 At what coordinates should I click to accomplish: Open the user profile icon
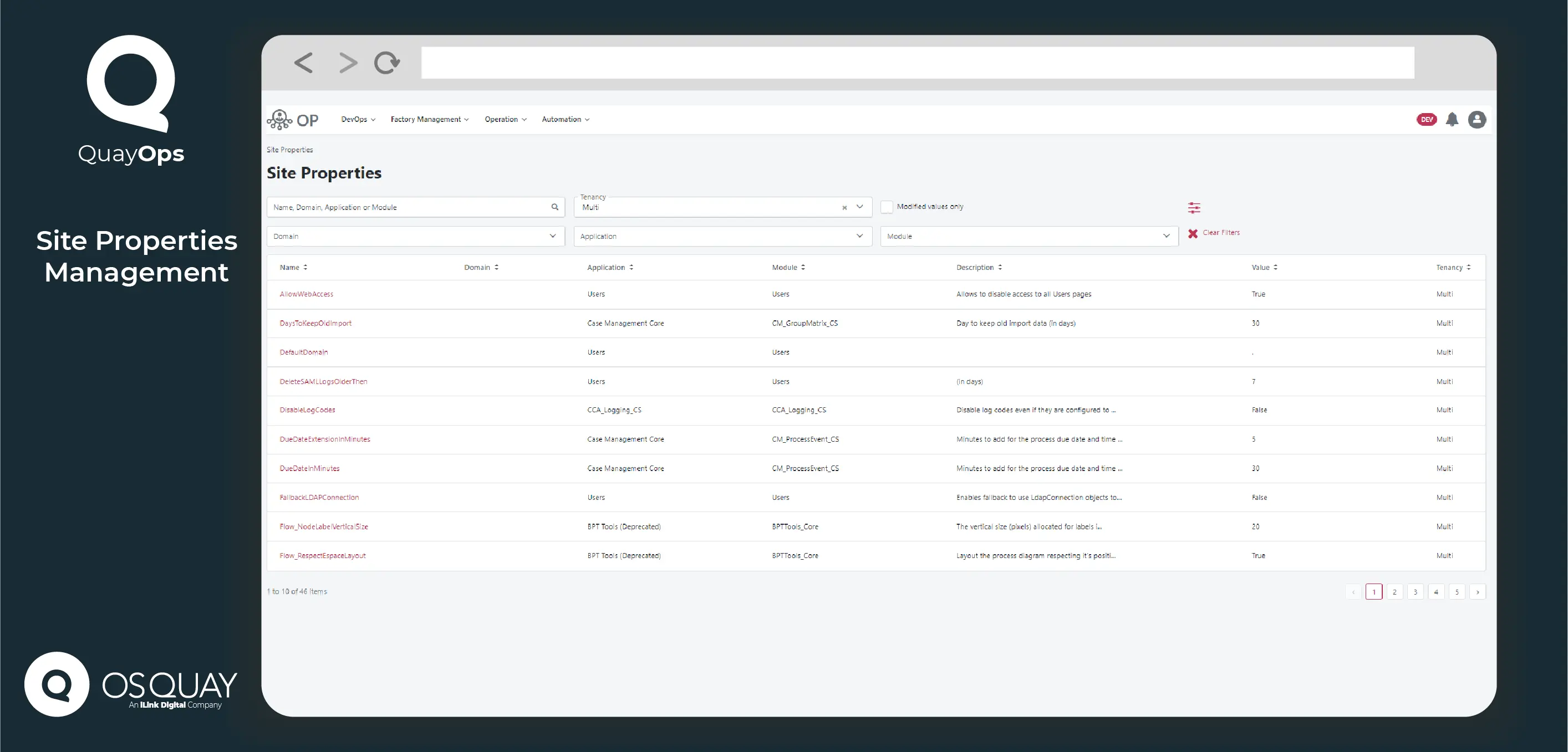click(x=1477, y=119)
